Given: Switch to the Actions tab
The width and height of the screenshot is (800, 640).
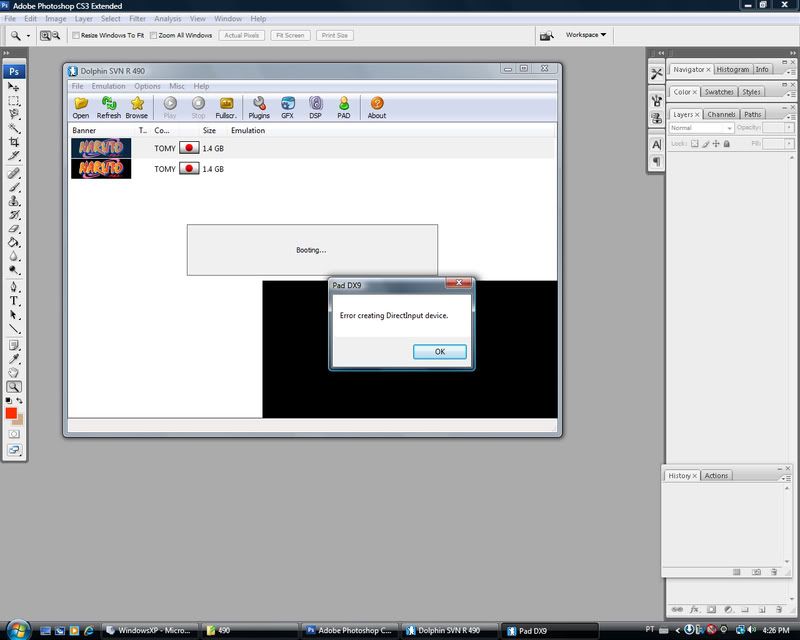Looking at the screenshot, I should (x=716, y=476).
